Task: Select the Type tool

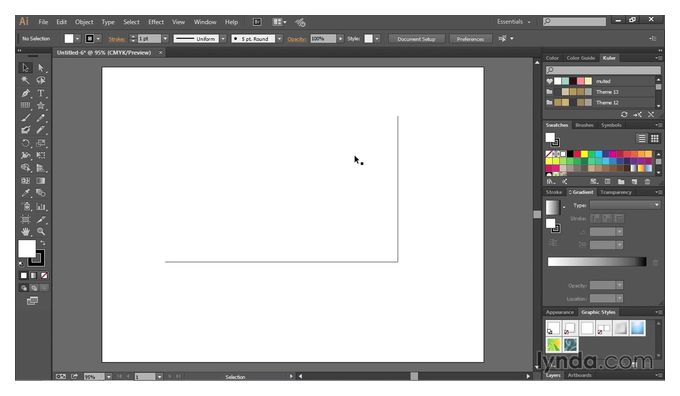Action: tap(41, 93)
